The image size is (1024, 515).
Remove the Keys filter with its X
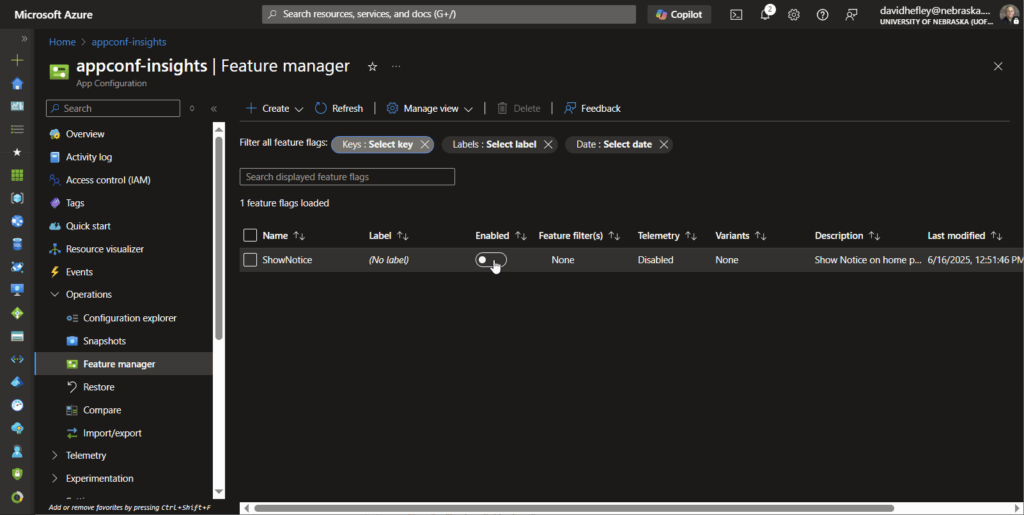pos(425,144)
